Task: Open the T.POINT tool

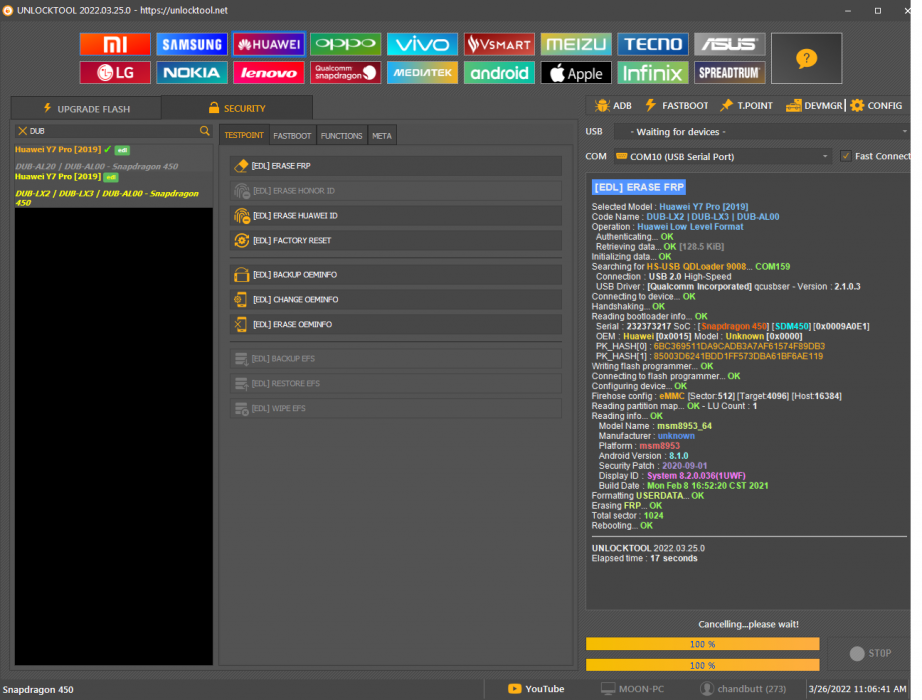Action: 747,105
